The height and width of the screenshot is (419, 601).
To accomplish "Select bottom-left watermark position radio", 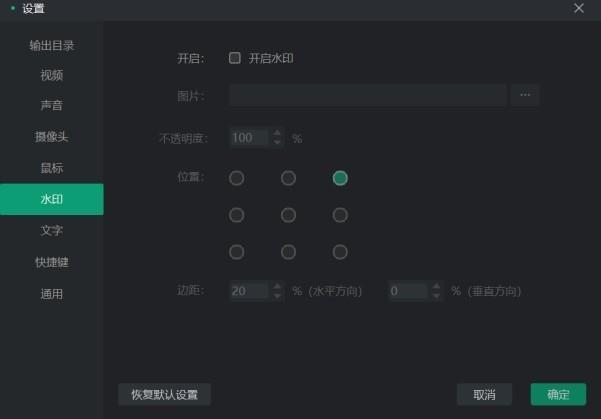I will pyautogui.click(x=237, y=252).
